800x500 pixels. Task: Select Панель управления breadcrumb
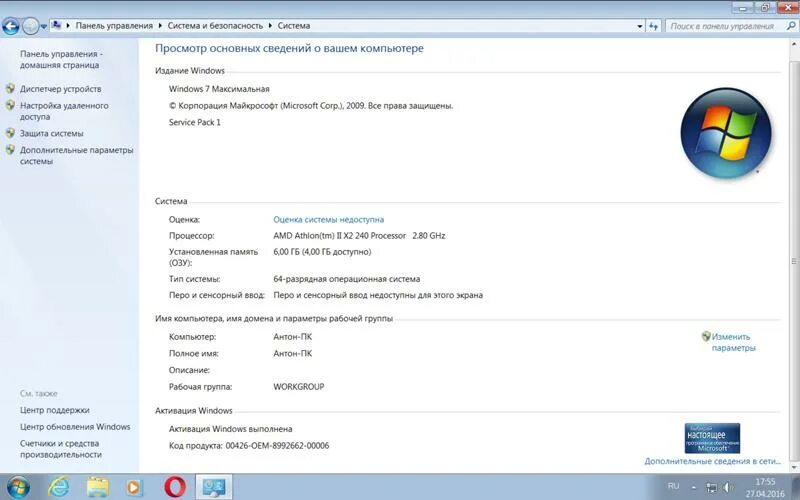pyautogui.click(x=114, y=26)
